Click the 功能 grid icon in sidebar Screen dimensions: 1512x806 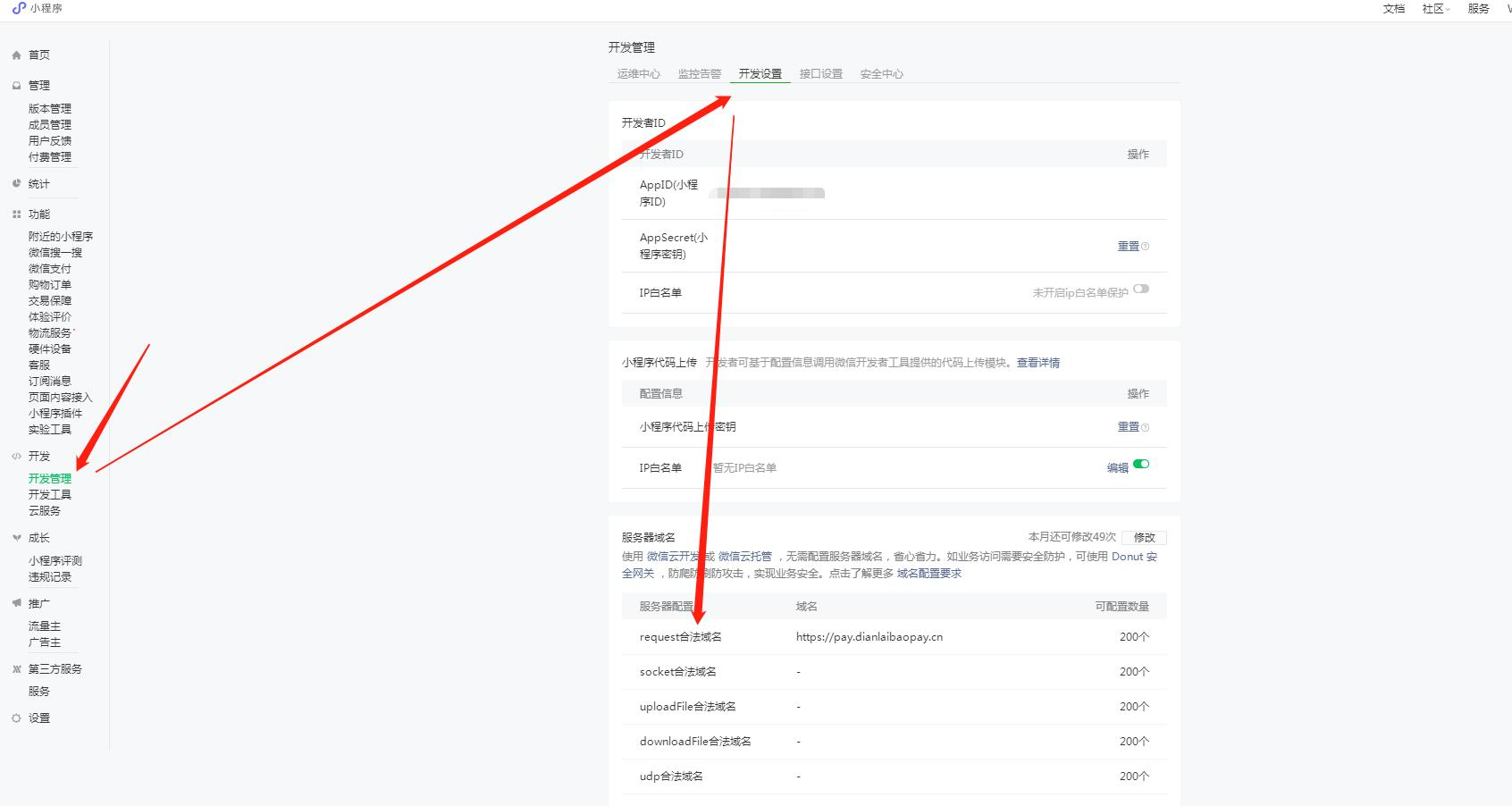(x=16, y=214)
